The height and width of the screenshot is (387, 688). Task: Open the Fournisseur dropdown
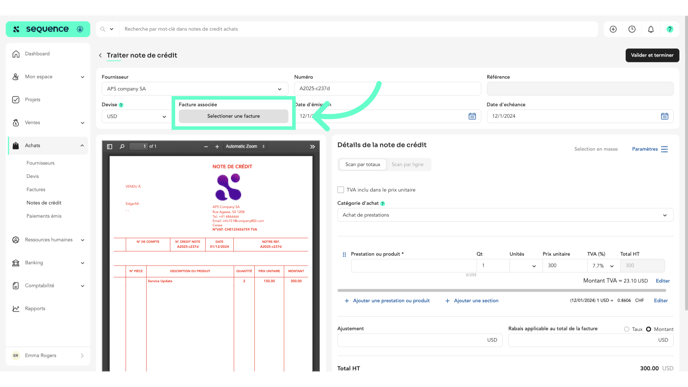pos(194,89)
